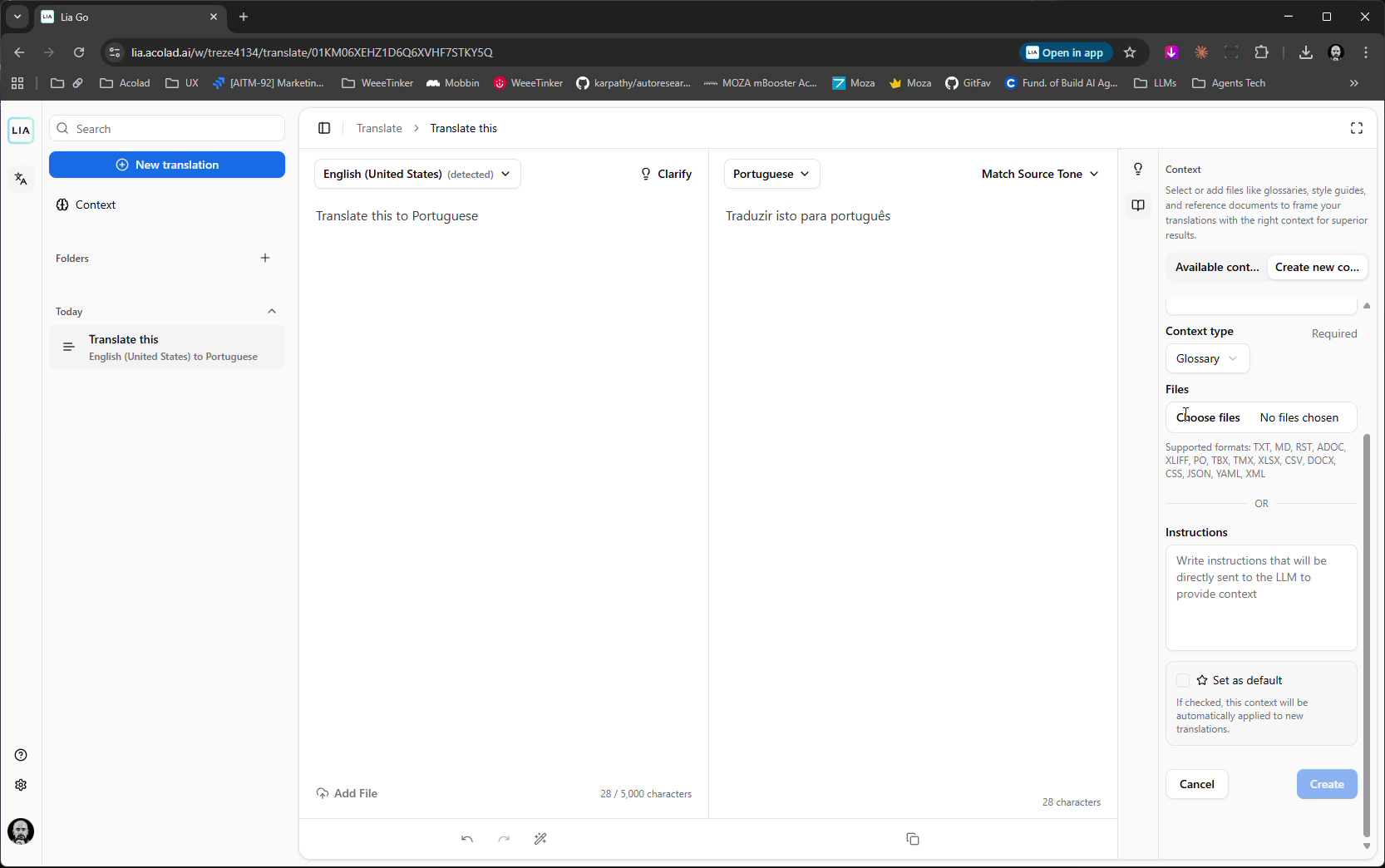Open the Portuguese target language dropdown
The height and width of the screenshot is (868, 1385).
pyautogui.click(x=771, y=174)
